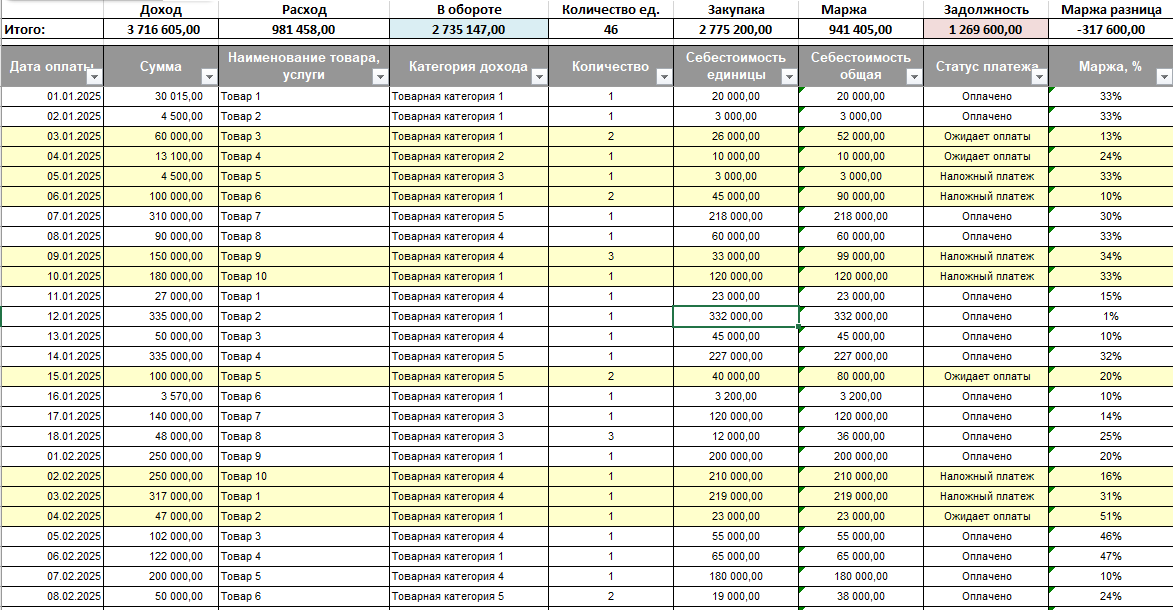
Task: Select the margin cell showing 46%
Action: coord(1111,536)
